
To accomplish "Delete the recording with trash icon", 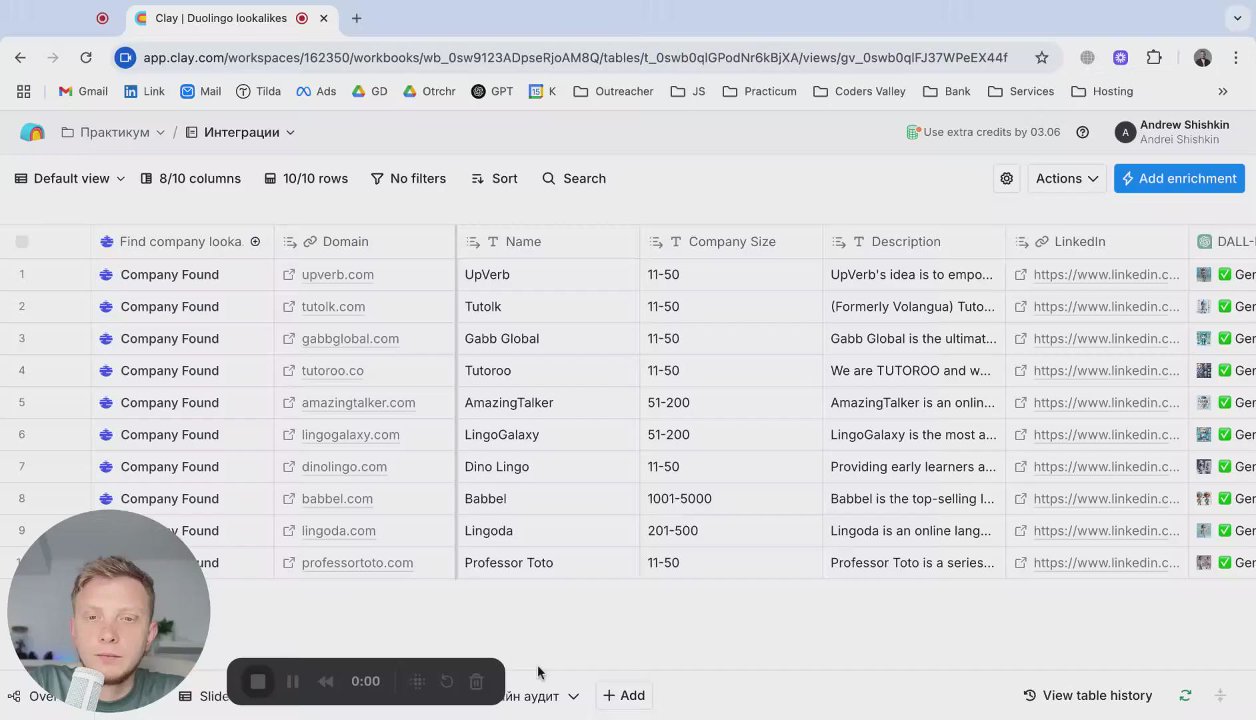I will tap(477, 681).
